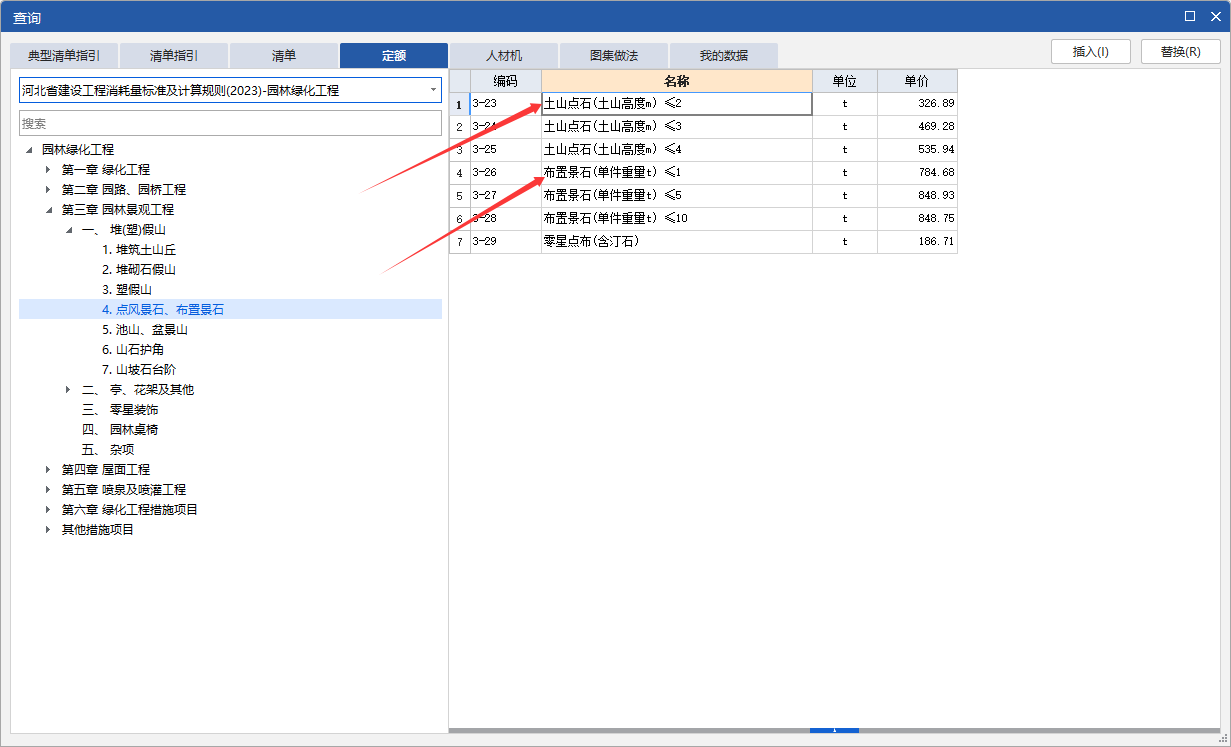The width and height of the screenshot is (1231, 747).
Task: Collapse 第三章 园林景观工程
Action: pos(46,209)
